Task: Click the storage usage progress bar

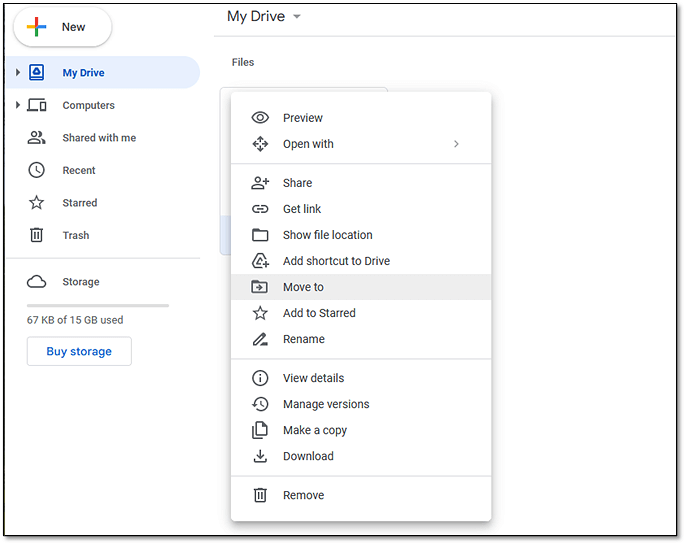Action: point(98,305)
